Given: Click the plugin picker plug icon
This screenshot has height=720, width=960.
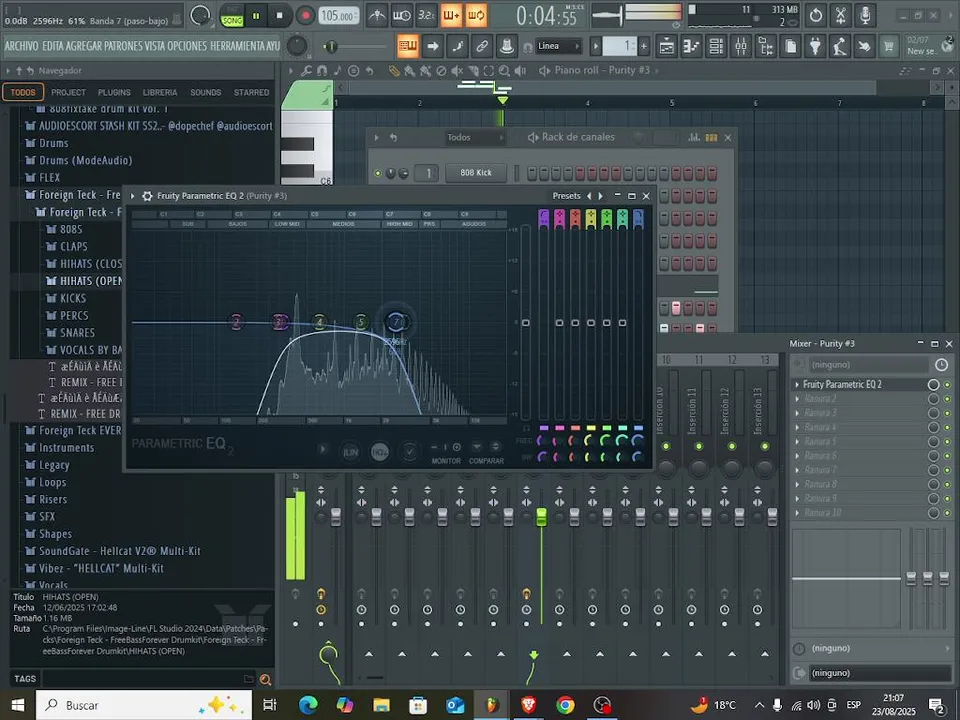Looking at the screenshot, I should tap(815, 47).
